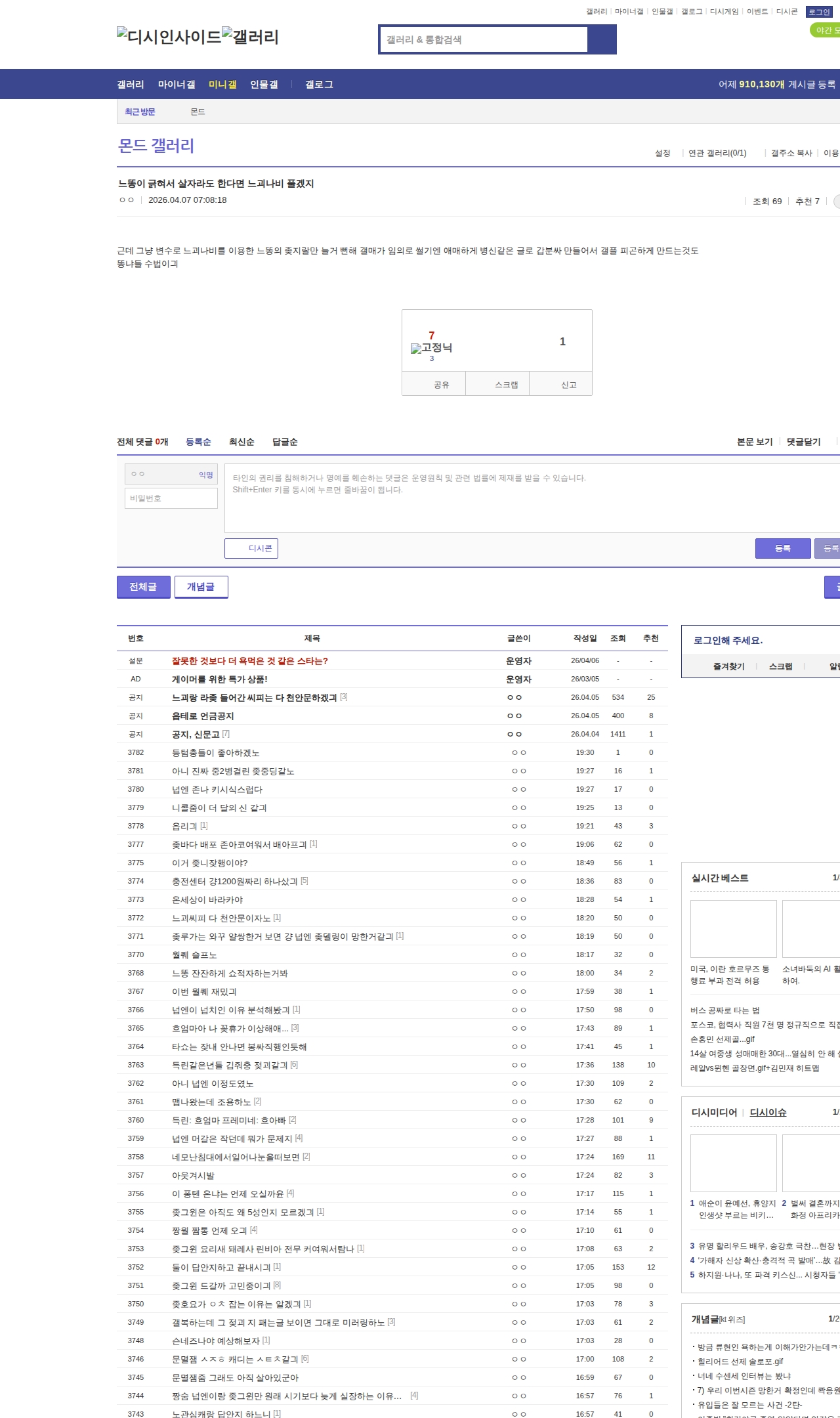This screenshot has height=1418, width=840.
Task: Expand the 연관 갤러리(0/1) dropdown
Action: point(718,153)
